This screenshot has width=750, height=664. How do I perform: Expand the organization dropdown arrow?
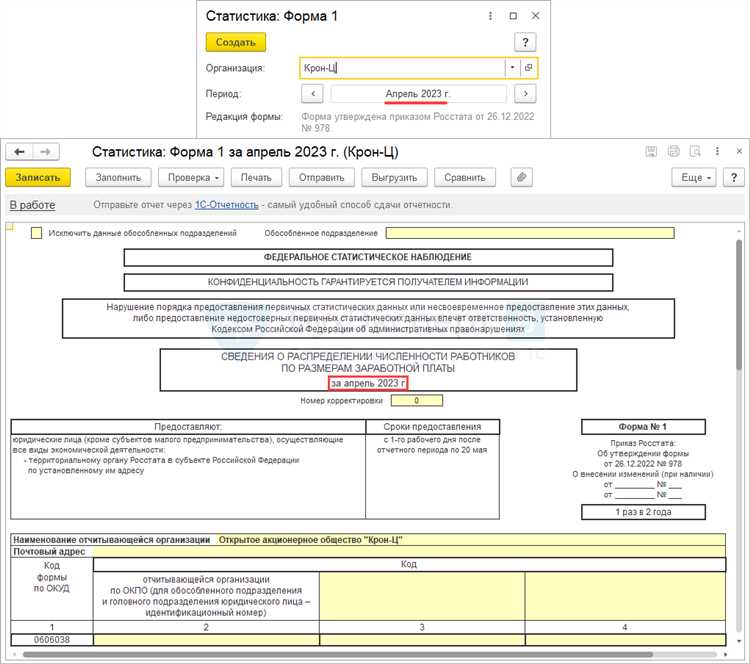(x=512, y=67)
